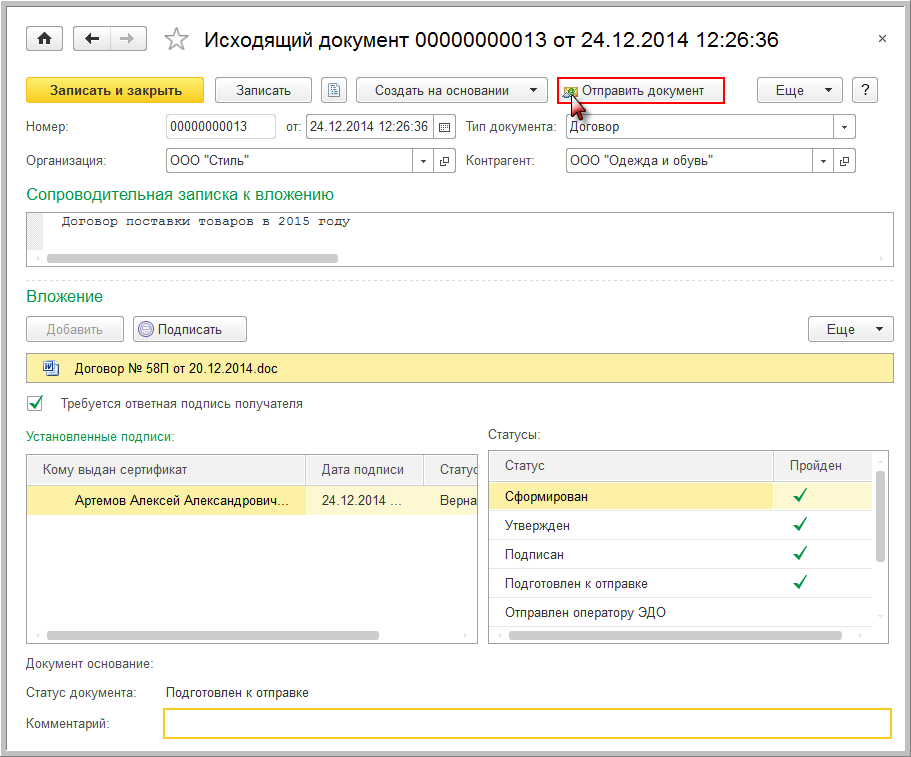911x757 pixels.
Task: Click the horizontal scrollbar of the signatures table
Action: pyautogui.click(x=213, y=636)
